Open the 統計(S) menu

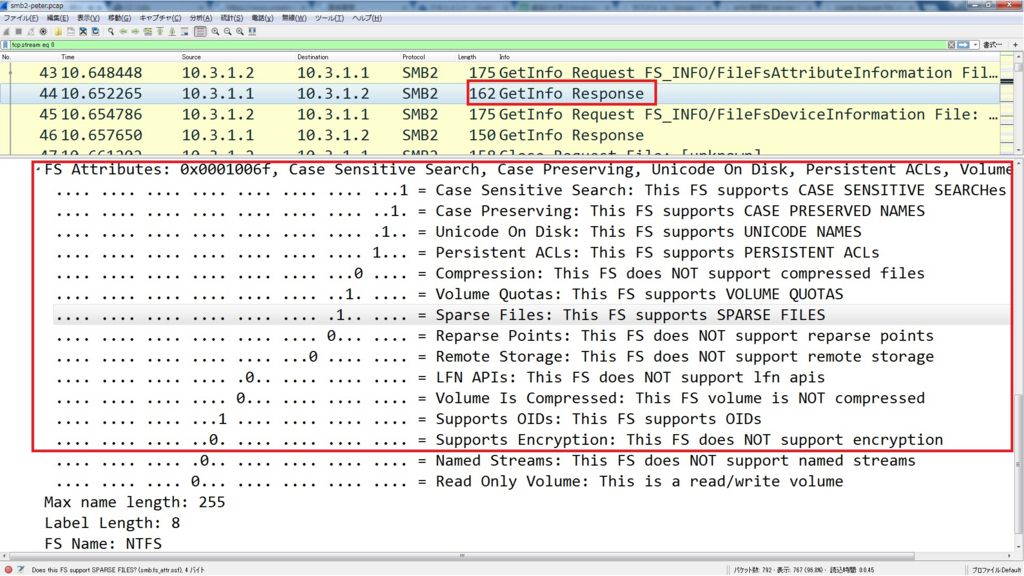coord(231,18)
